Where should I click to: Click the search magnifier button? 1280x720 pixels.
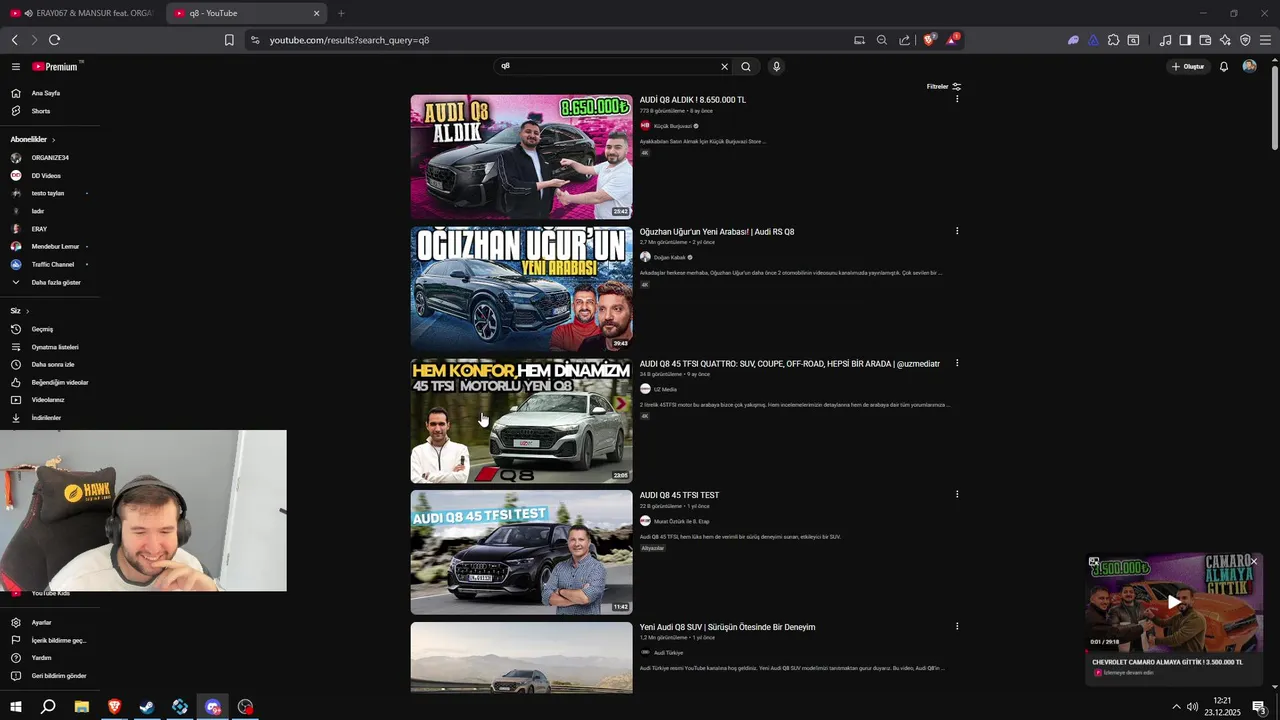click(746, 67)
